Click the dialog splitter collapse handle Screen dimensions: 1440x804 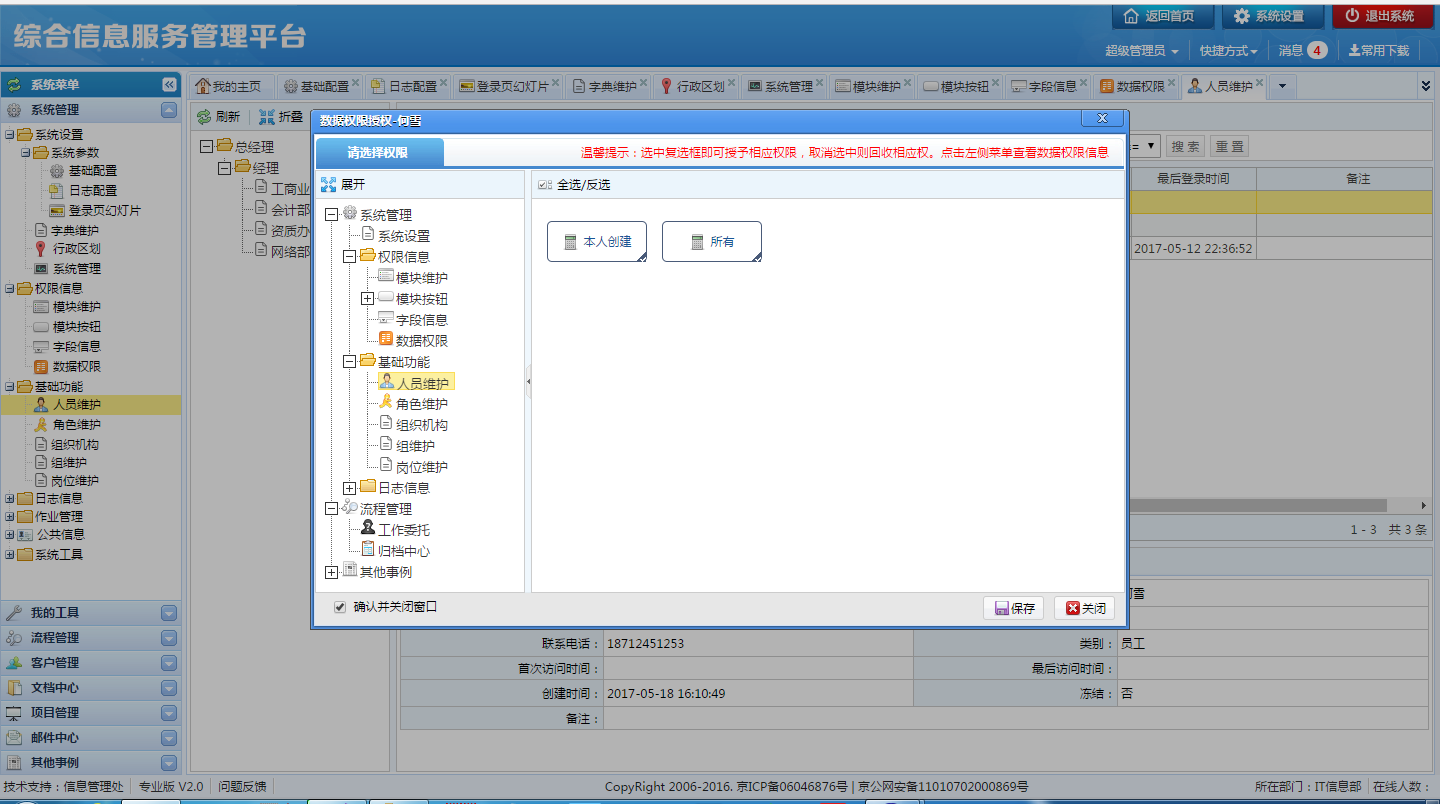point(528,381)
